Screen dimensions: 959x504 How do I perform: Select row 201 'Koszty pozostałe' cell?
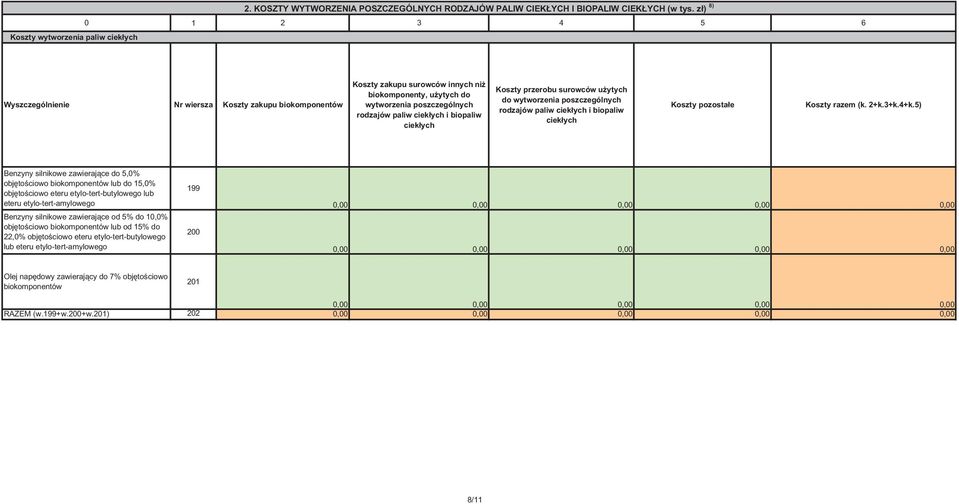tap(702, 281)
